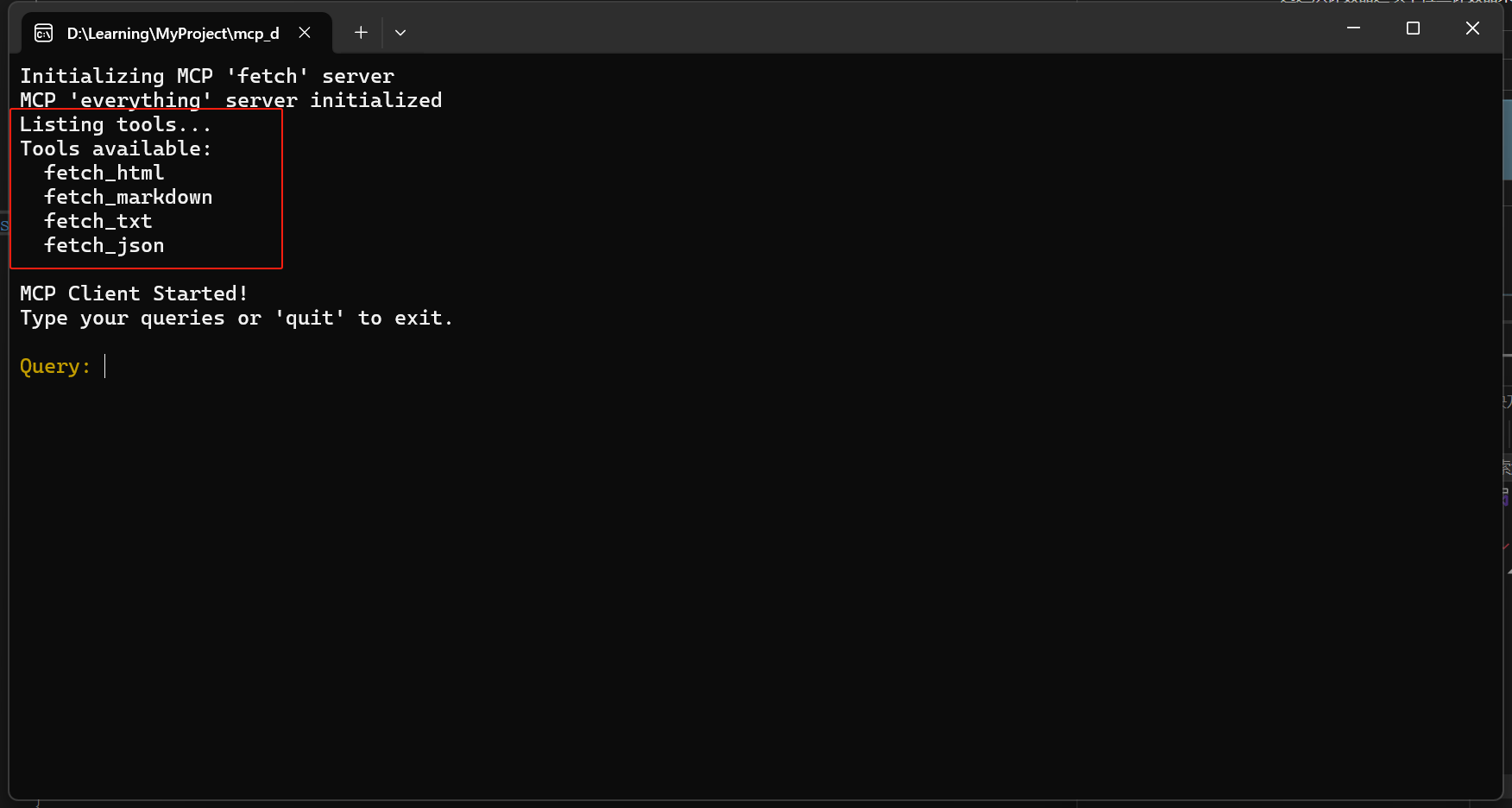Image resolution: width=1512 pixels, height=808 pixels.
Task: Click the "Listing tools..." output line
Action: click(x=115, y=124)
